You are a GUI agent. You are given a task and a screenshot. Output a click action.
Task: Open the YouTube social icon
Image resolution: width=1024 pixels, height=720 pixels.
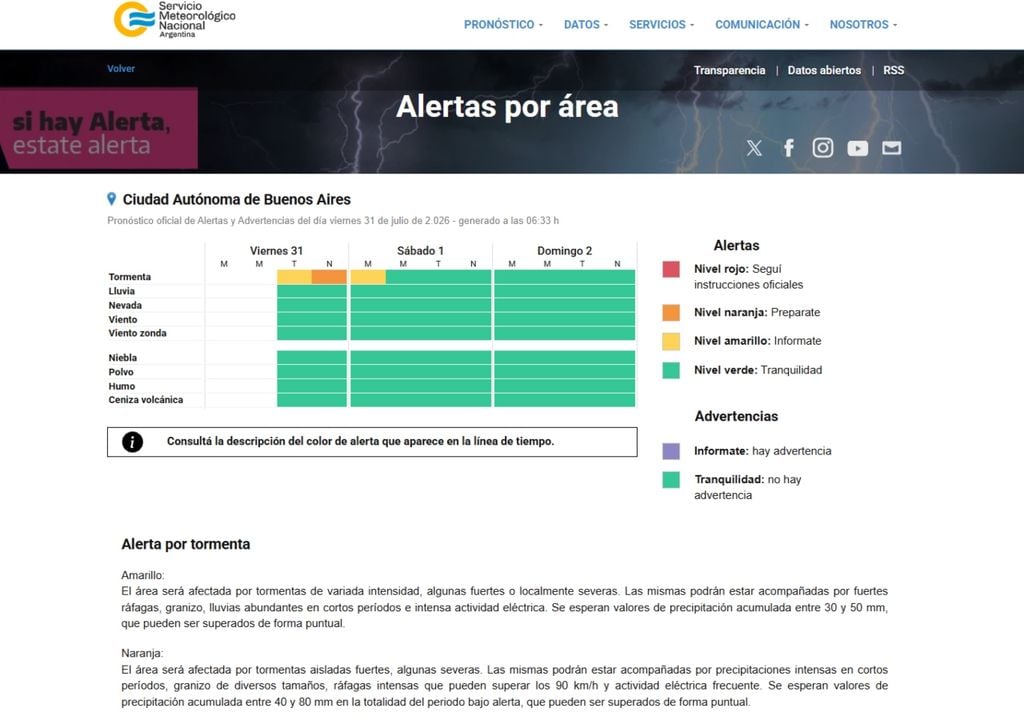(857, 148)
